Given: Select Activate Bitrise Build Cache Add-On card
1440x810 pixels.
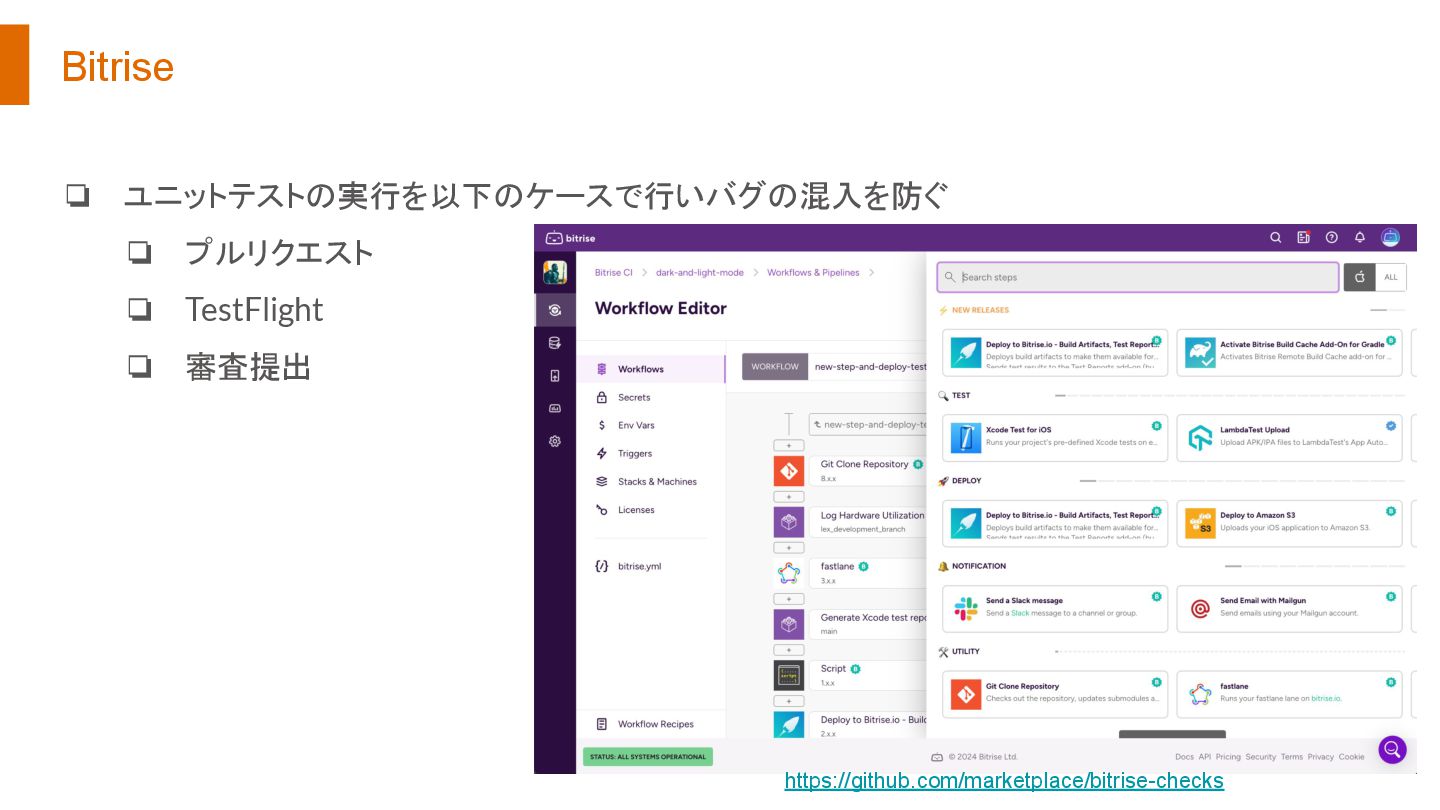Looking at the screenshot, I should (1290, 352).
